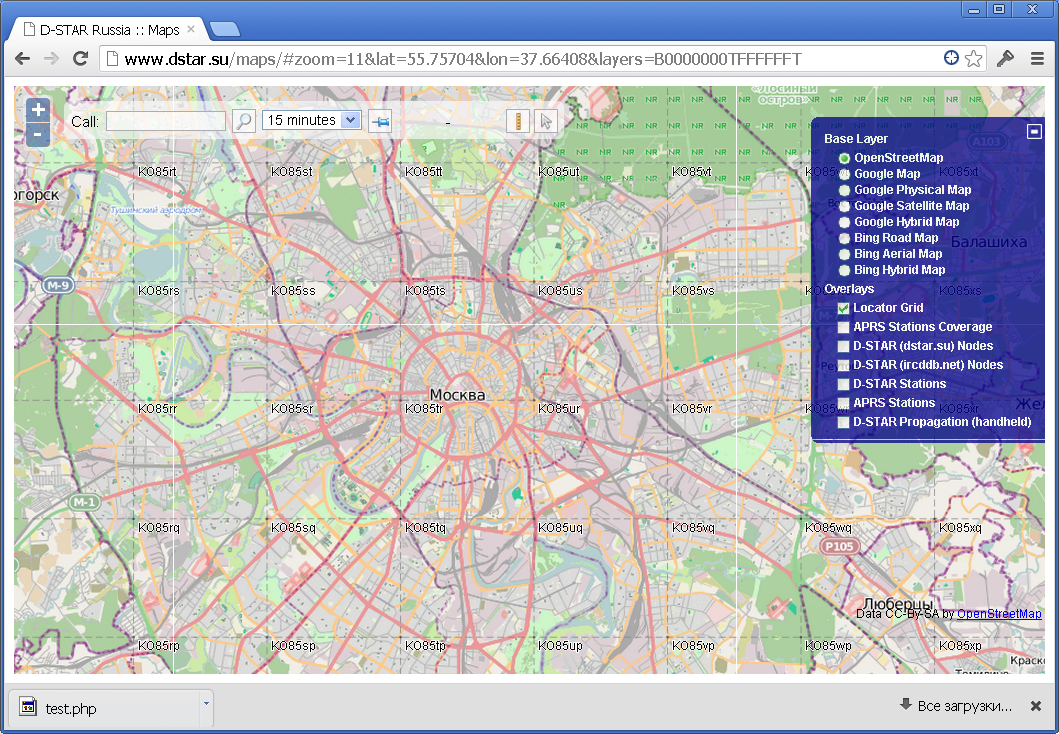Close the D-STAR Russia Maps tab

(191, 29)
